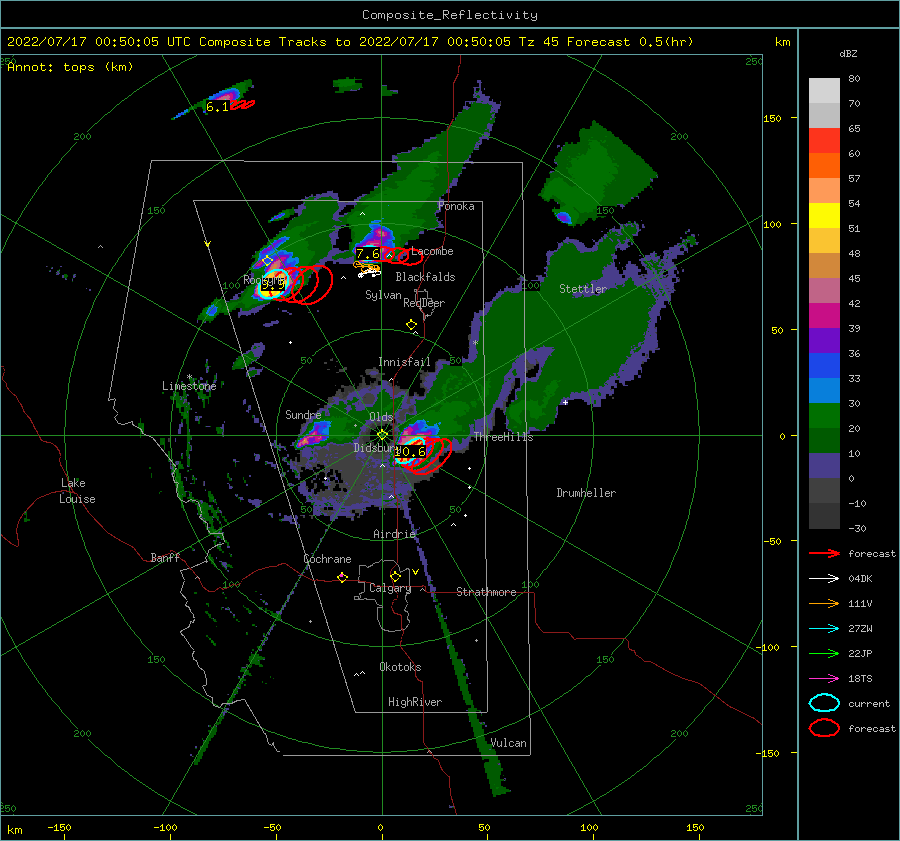This screenshot has height=841, width=900.
Task: Click the Calgary city label
Action: tap(390, 588)
